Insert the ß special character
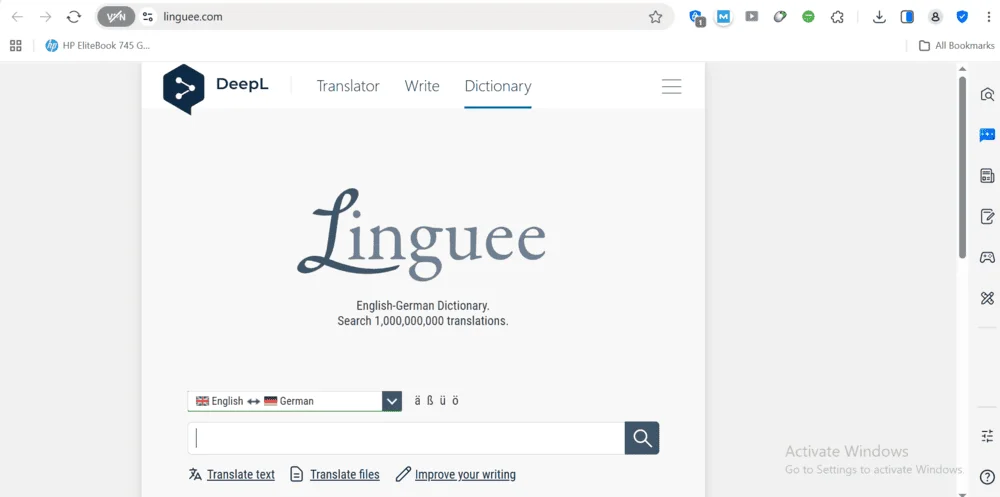The width and height of the screenshot is (1000, 497). [x=430, y=401]
